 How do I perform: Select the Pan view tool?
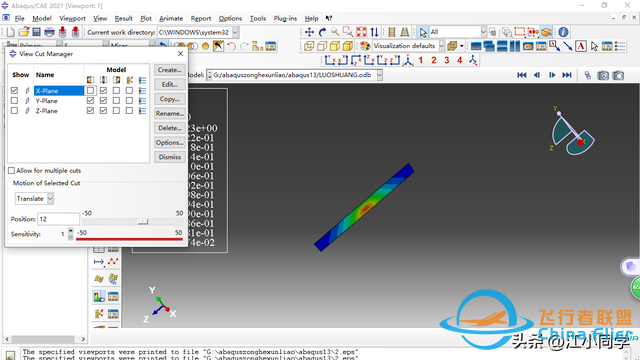pos(309,32)
